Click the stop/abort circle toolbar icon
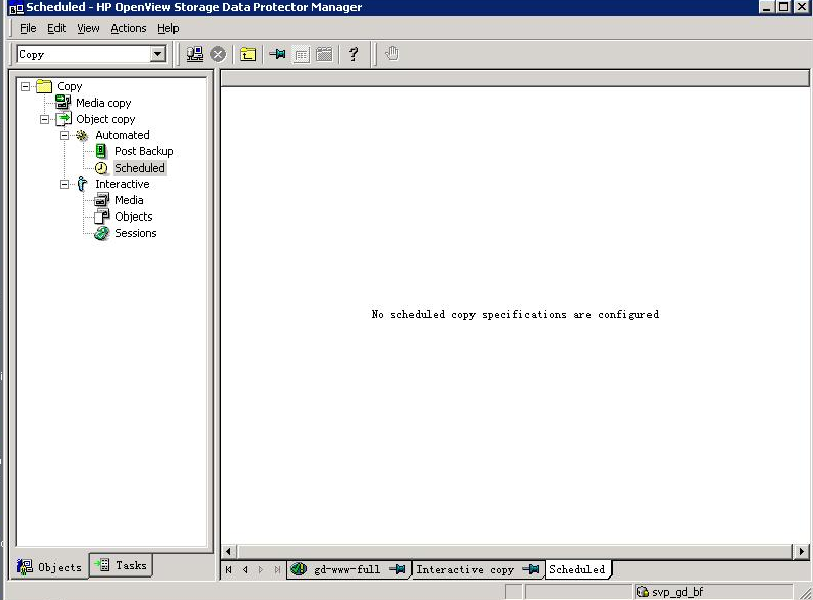The image size is (813, 600). click(x=218, y=54)
